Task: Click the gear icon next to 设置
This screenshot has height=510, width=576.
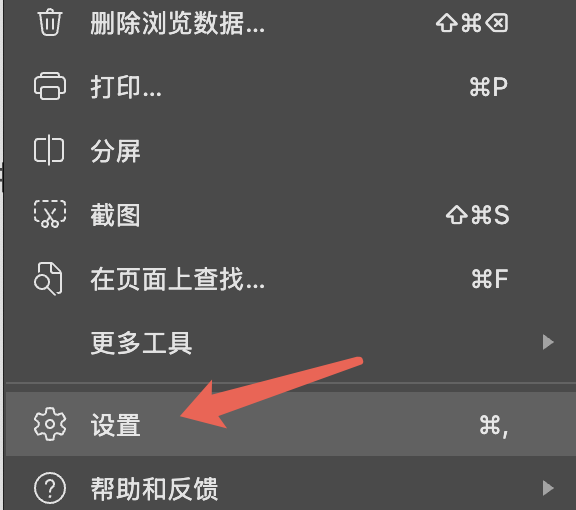Action: click(50, 424)
